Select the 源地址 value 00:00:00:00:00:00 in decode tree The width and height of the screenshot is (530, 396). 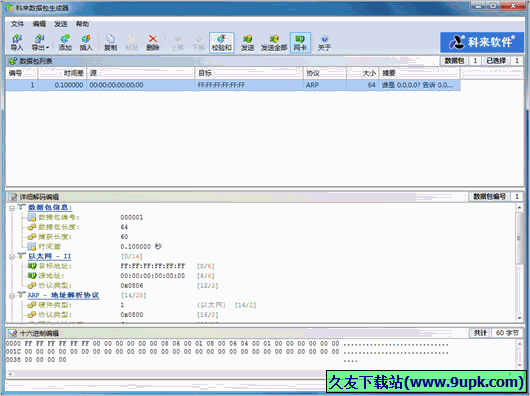(153, 276)
